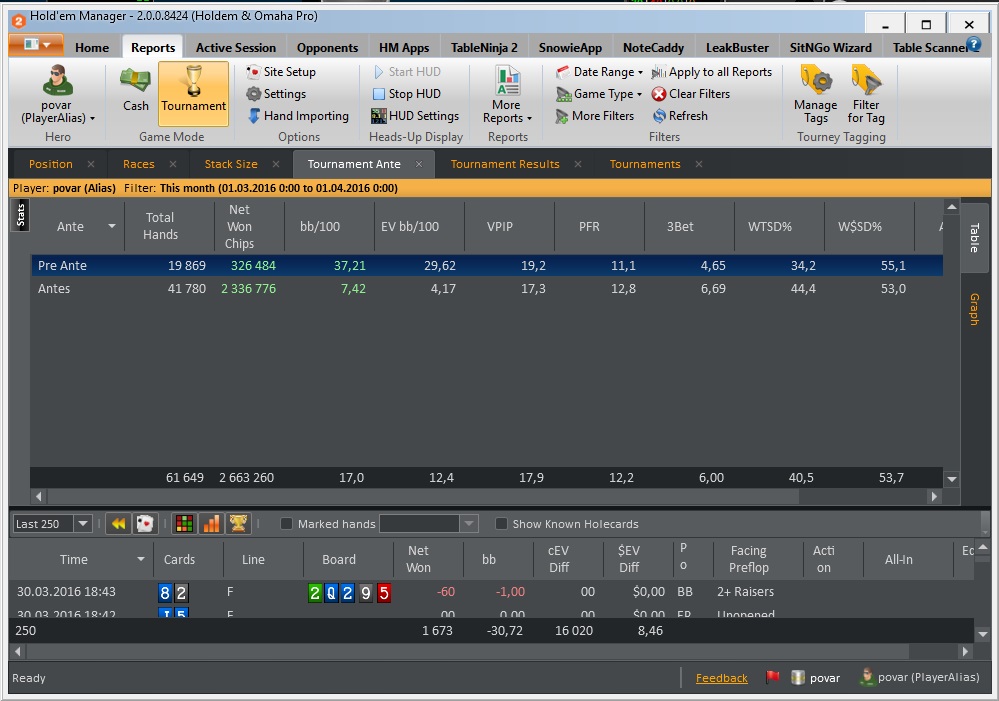Select the Antes row
The height and width of the screenshot is (701, 999).
487,289
